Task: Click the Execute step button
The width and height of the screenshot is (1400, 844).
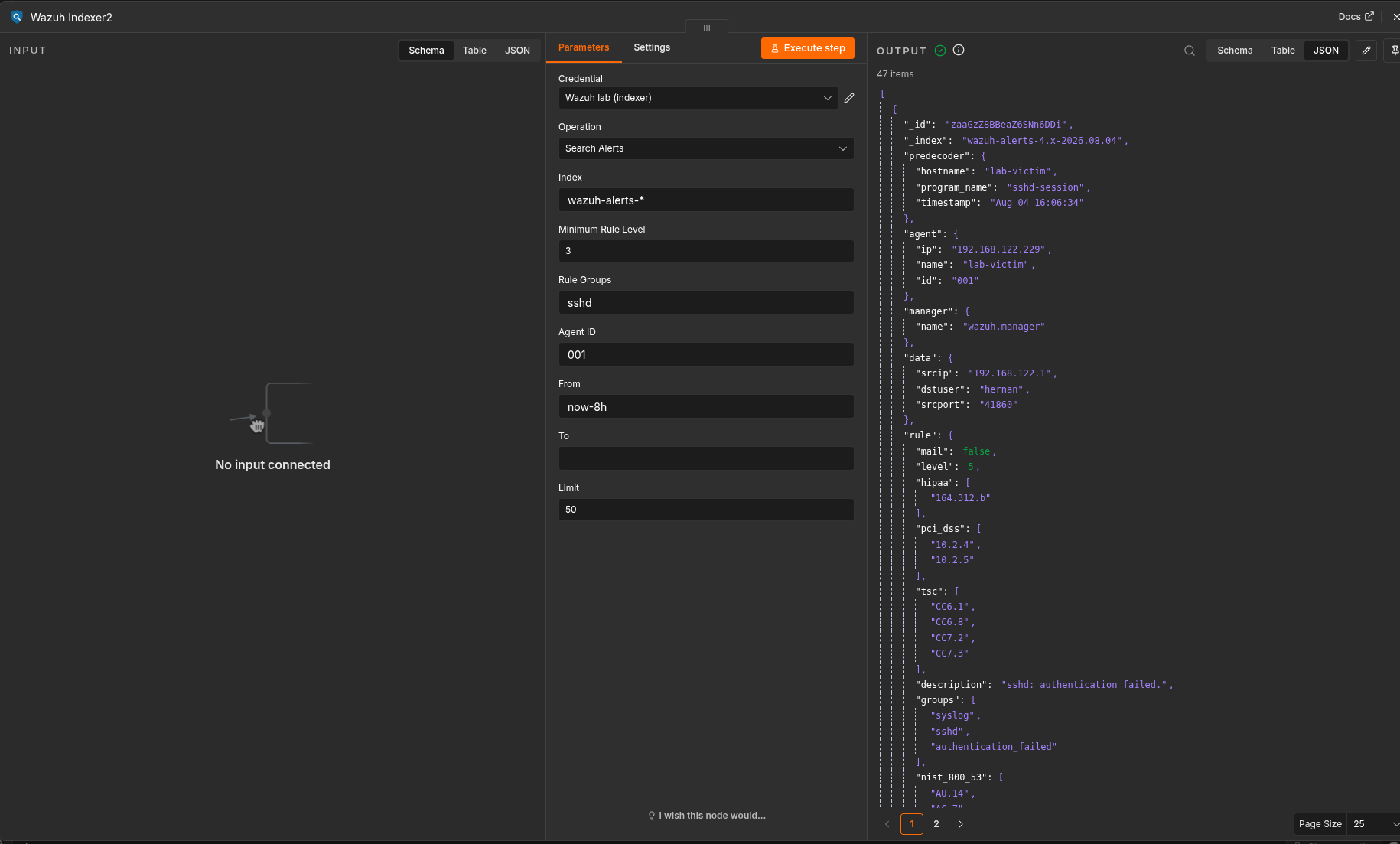Action: [x=808, y=48]
